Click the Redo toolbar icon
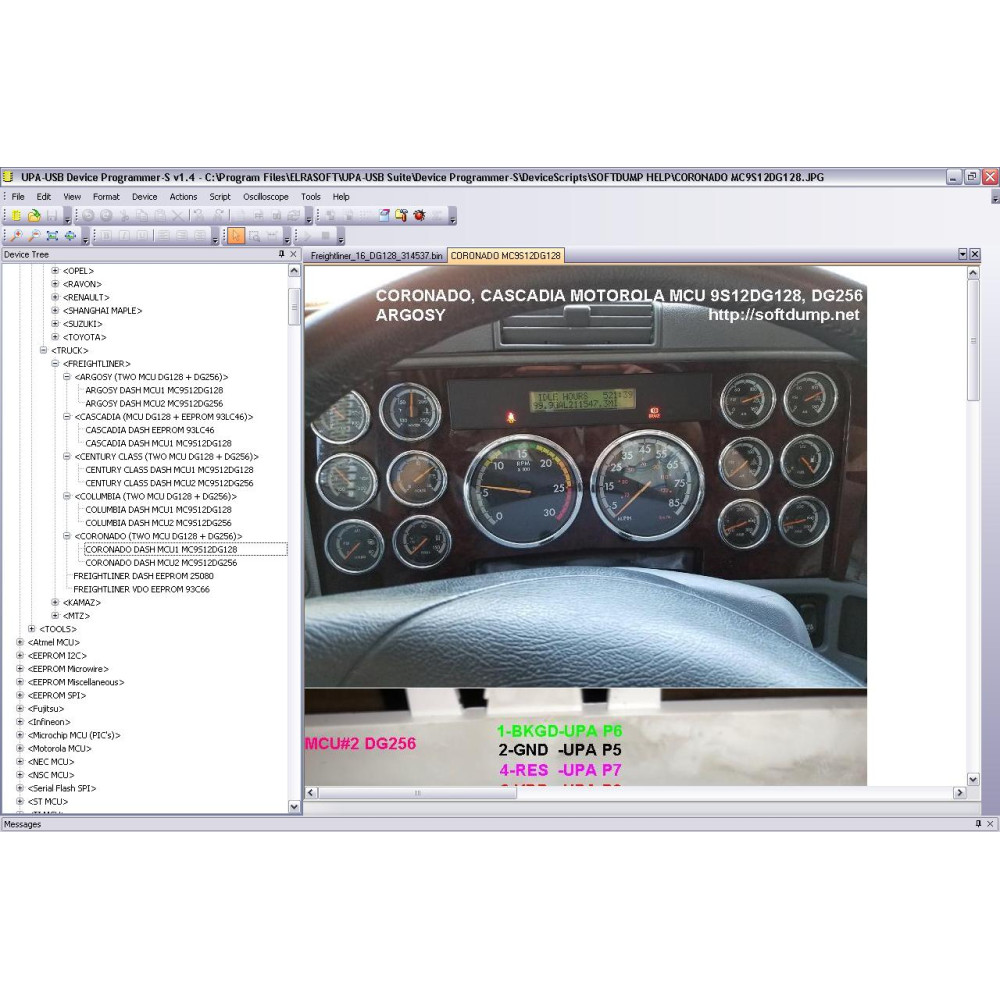Screen dimensions: 1000x1000 pyautogui.click(x=106, y=216)
